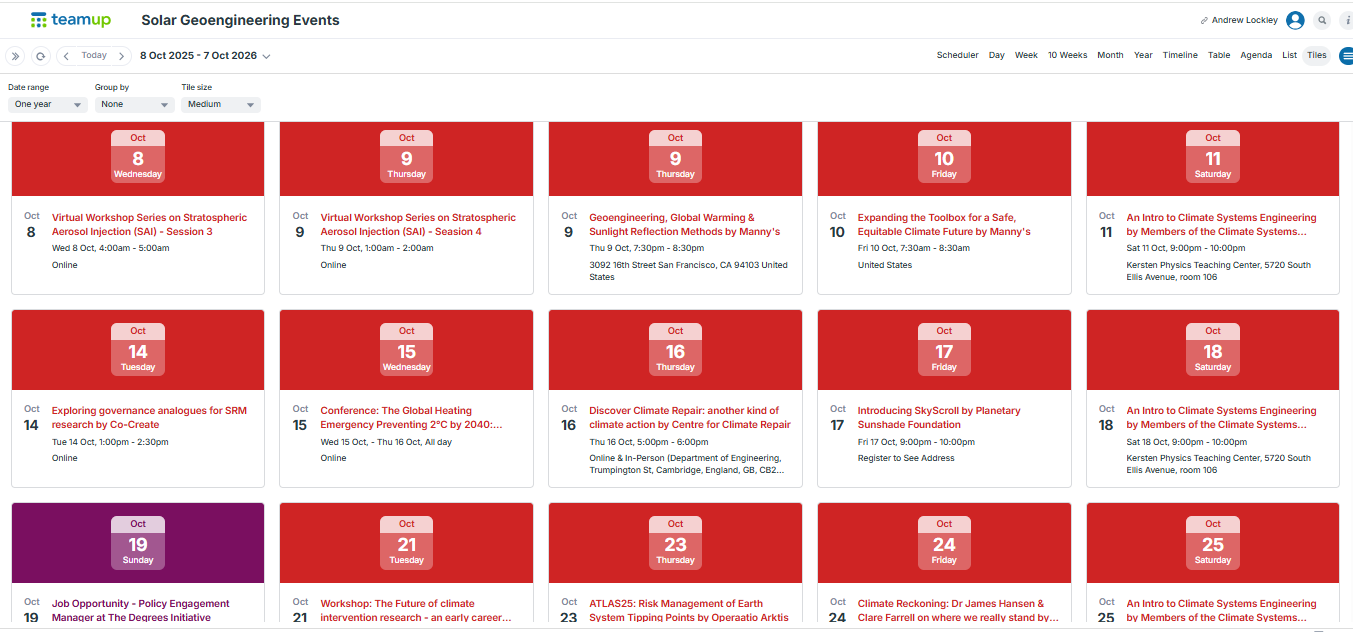The width and height of the screenshot is (1353, 632).
Task: Click the Solar Geoengineering Events calendar title
Action: [240, 20]
